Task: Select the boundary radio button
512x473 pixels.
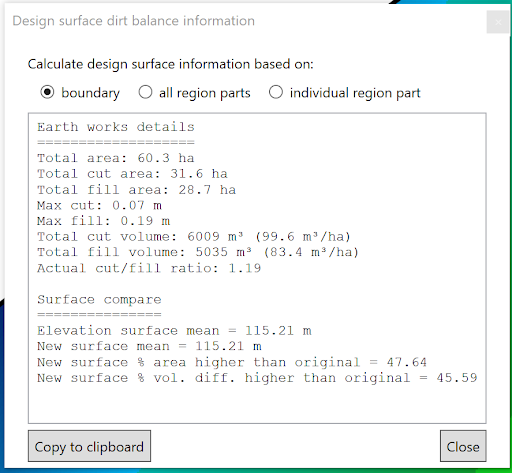Action: [47, 92]
